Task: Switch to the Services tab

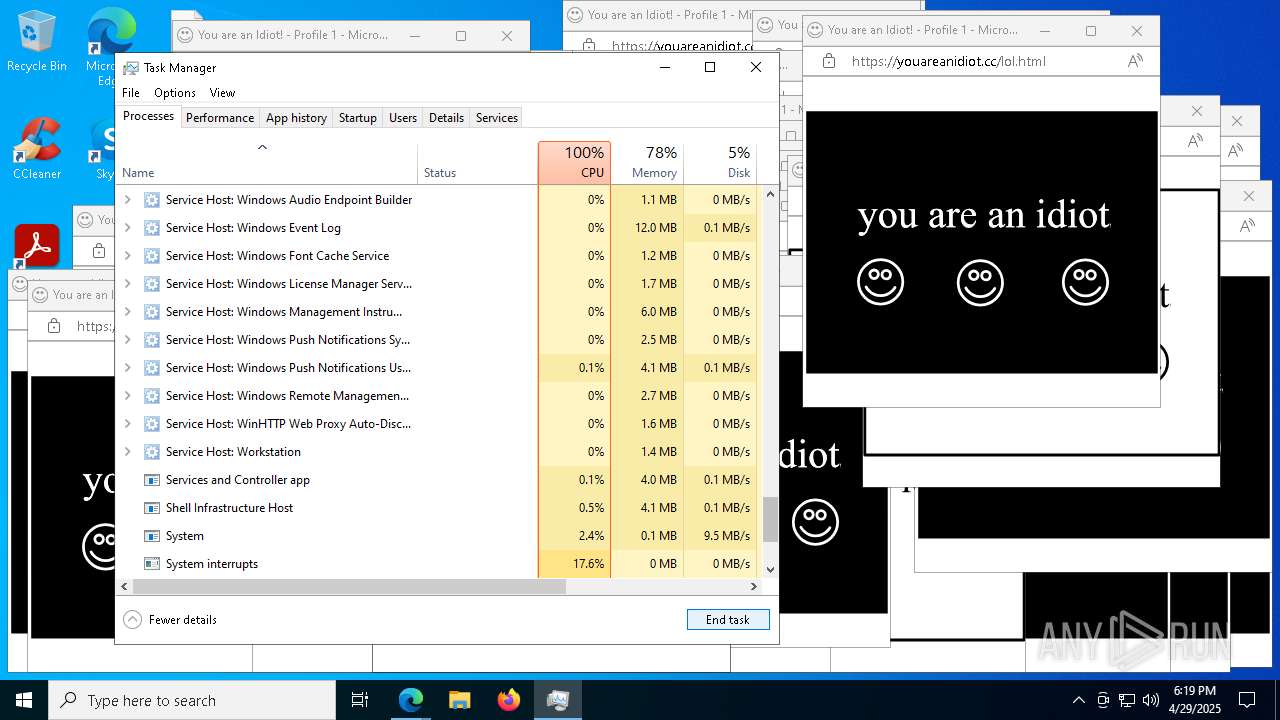Action: [x=497, y=118]
